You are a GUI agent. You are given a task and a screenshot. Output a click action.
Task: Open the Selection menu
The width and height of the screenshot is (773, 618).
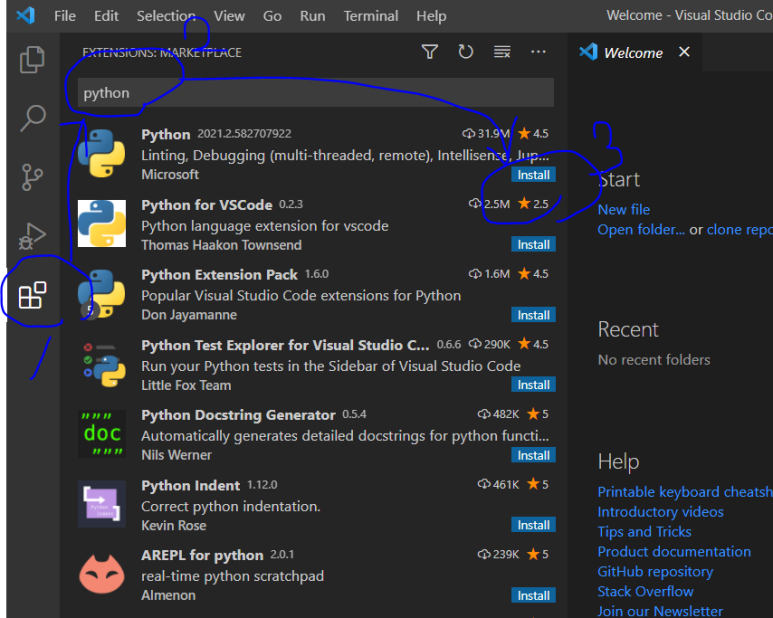pos(166,16)
